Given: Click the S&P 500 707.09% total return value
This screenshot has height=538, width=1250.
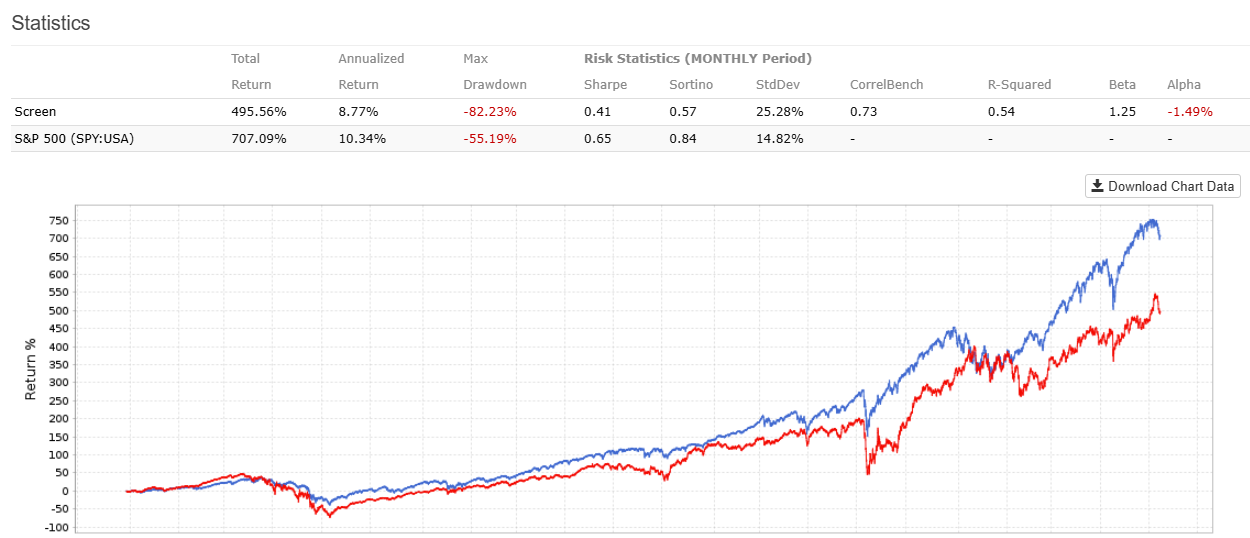Looking at the screenshot, I should [258, 138].
